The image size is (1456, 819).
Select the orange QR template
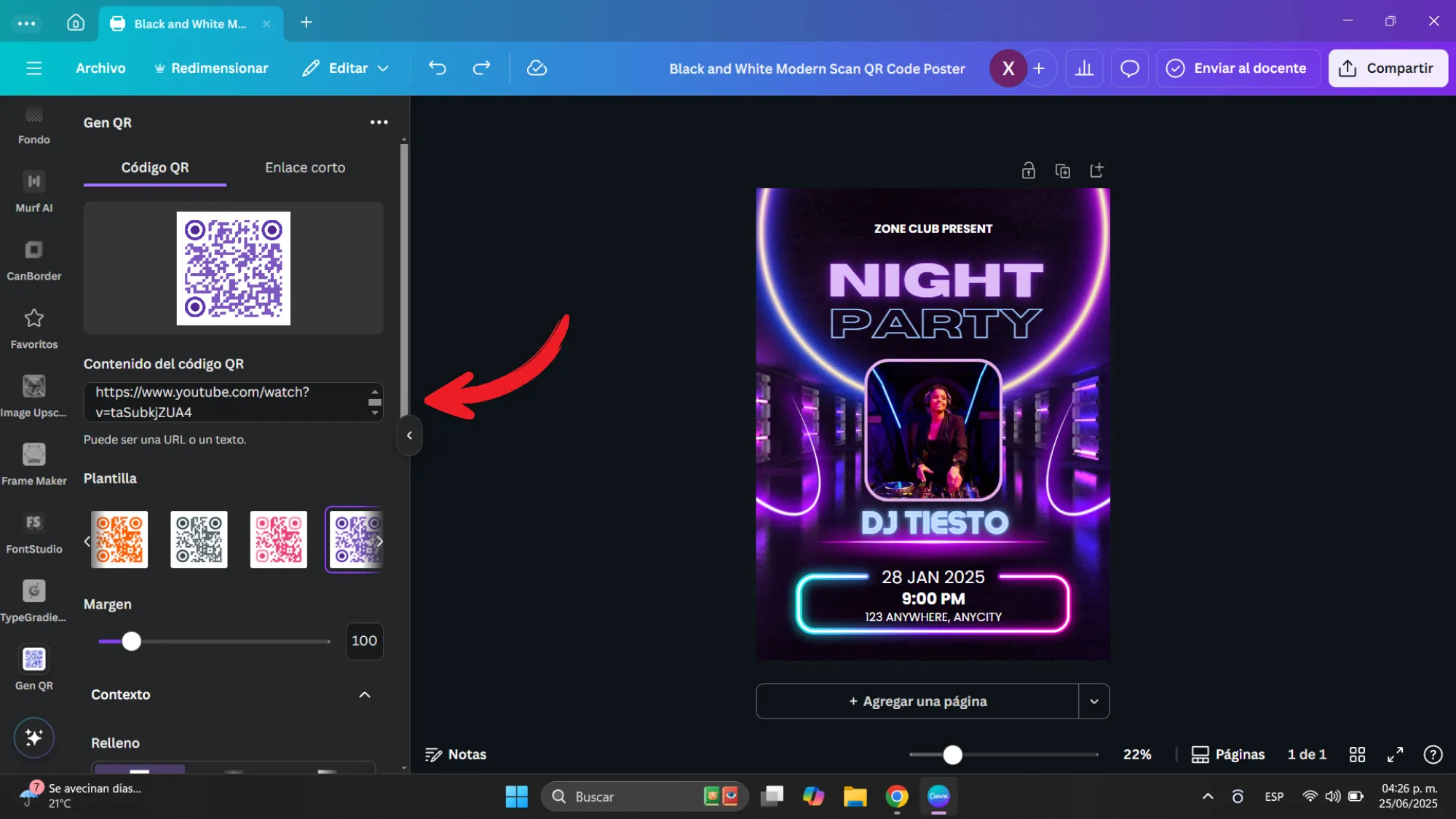(119, 539)
